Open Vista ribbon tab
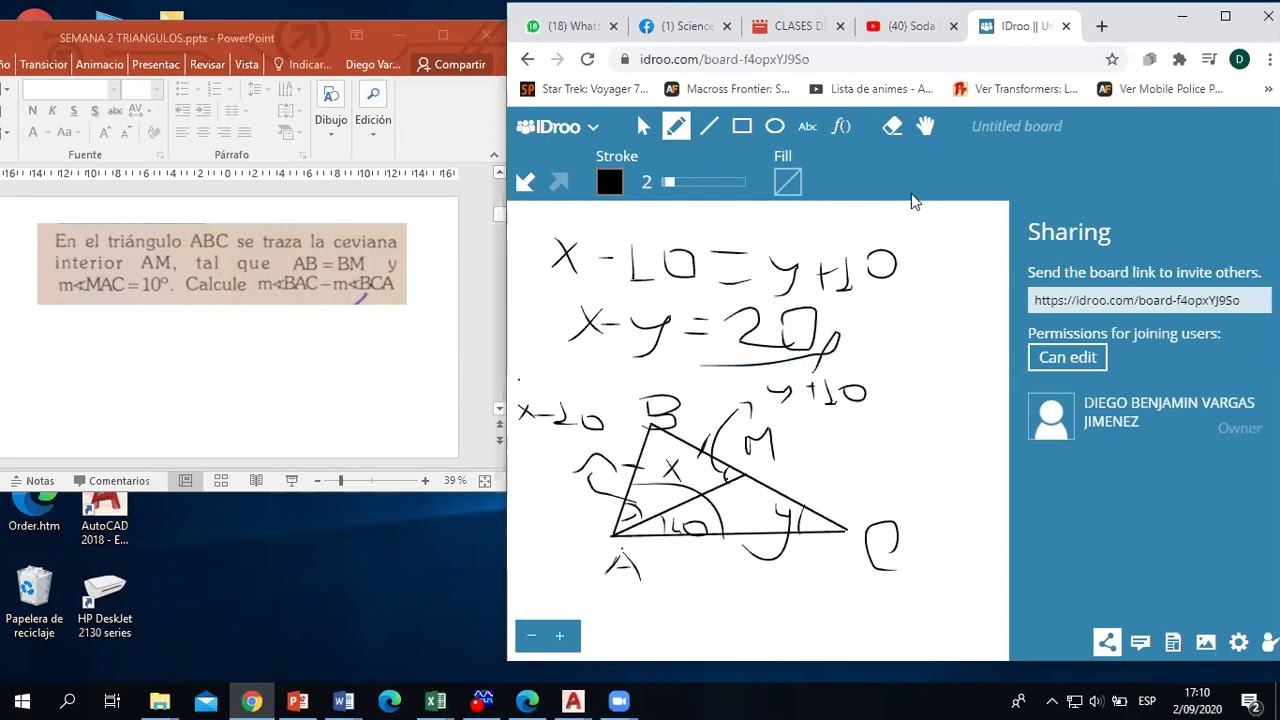This screenshot has width=1280, height=720. click(247, 64)
